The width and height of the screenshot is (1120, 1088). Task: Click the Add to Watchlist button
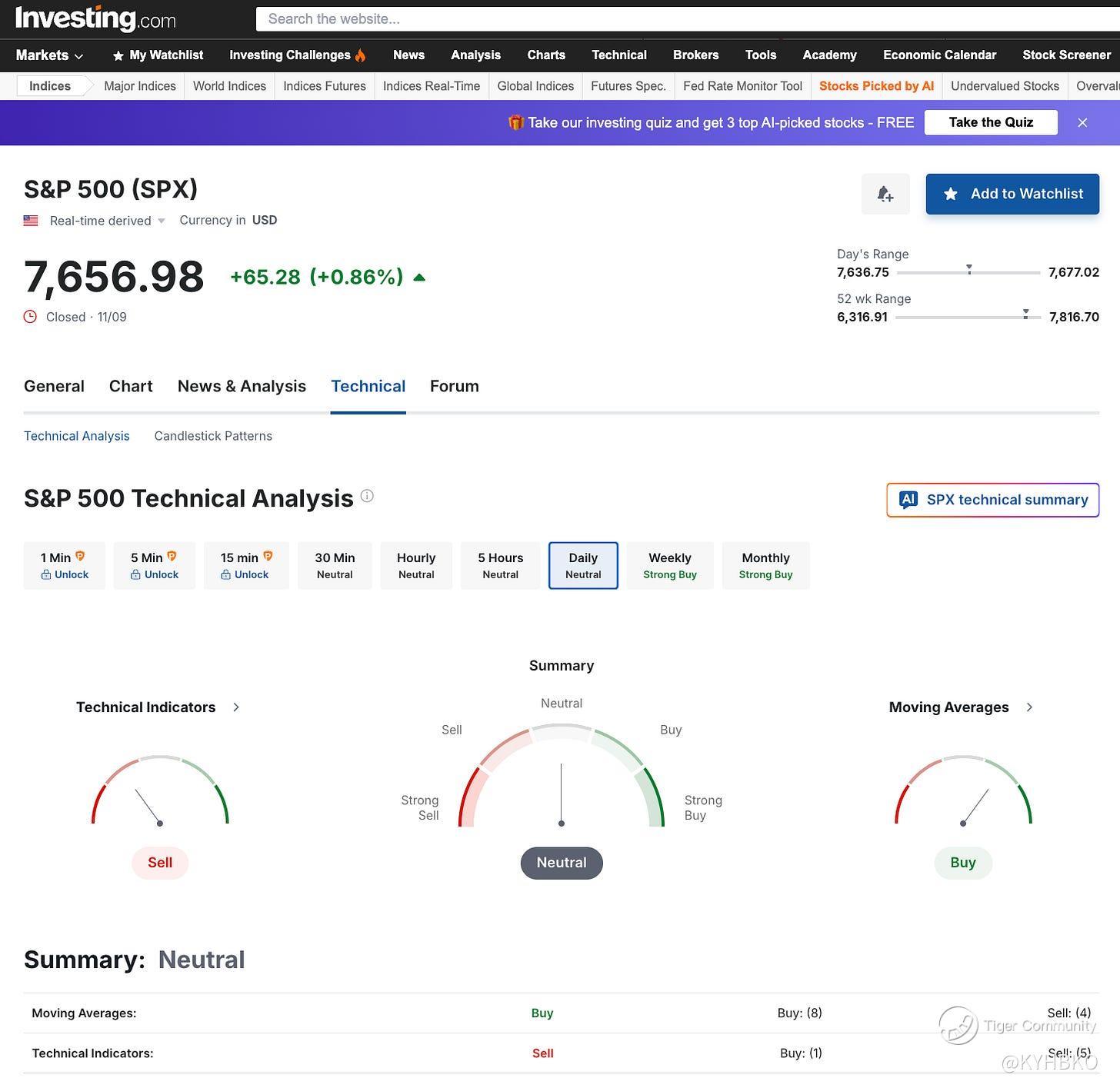1012,194
